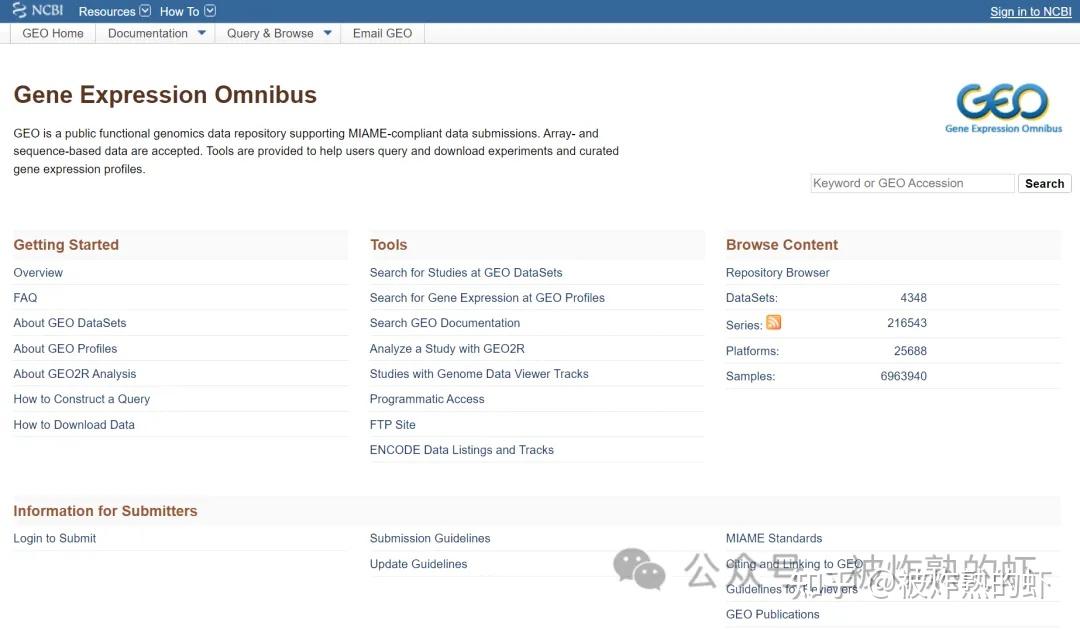This screenshot has height=629, width=1080.
Task: Click the Keyword or GEO Accession field
Action: click(x=912, y=183)
